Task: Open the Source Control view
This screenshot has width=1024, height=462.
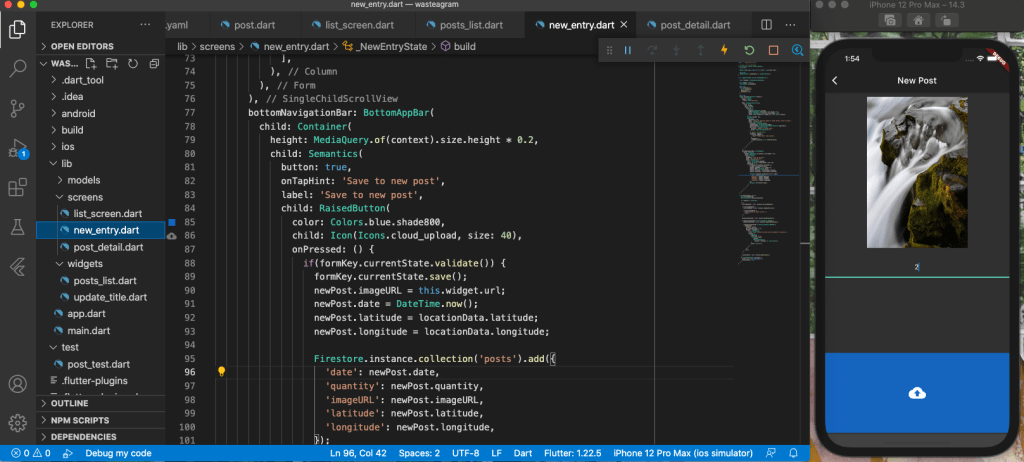Action: point(17,108)
